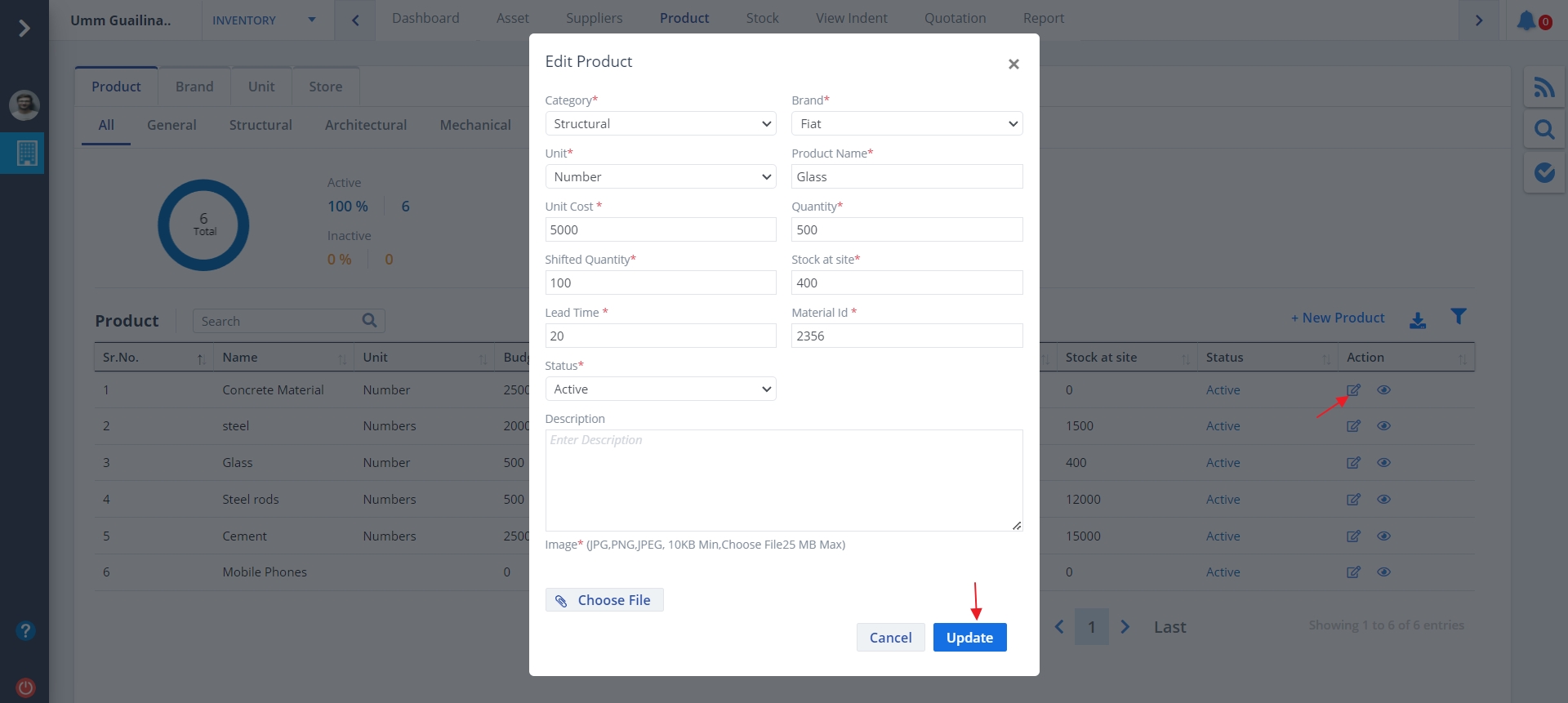Open the help question mark icon
The height and width of the screenshot is (703, 1568).
[x=25, y=630]
